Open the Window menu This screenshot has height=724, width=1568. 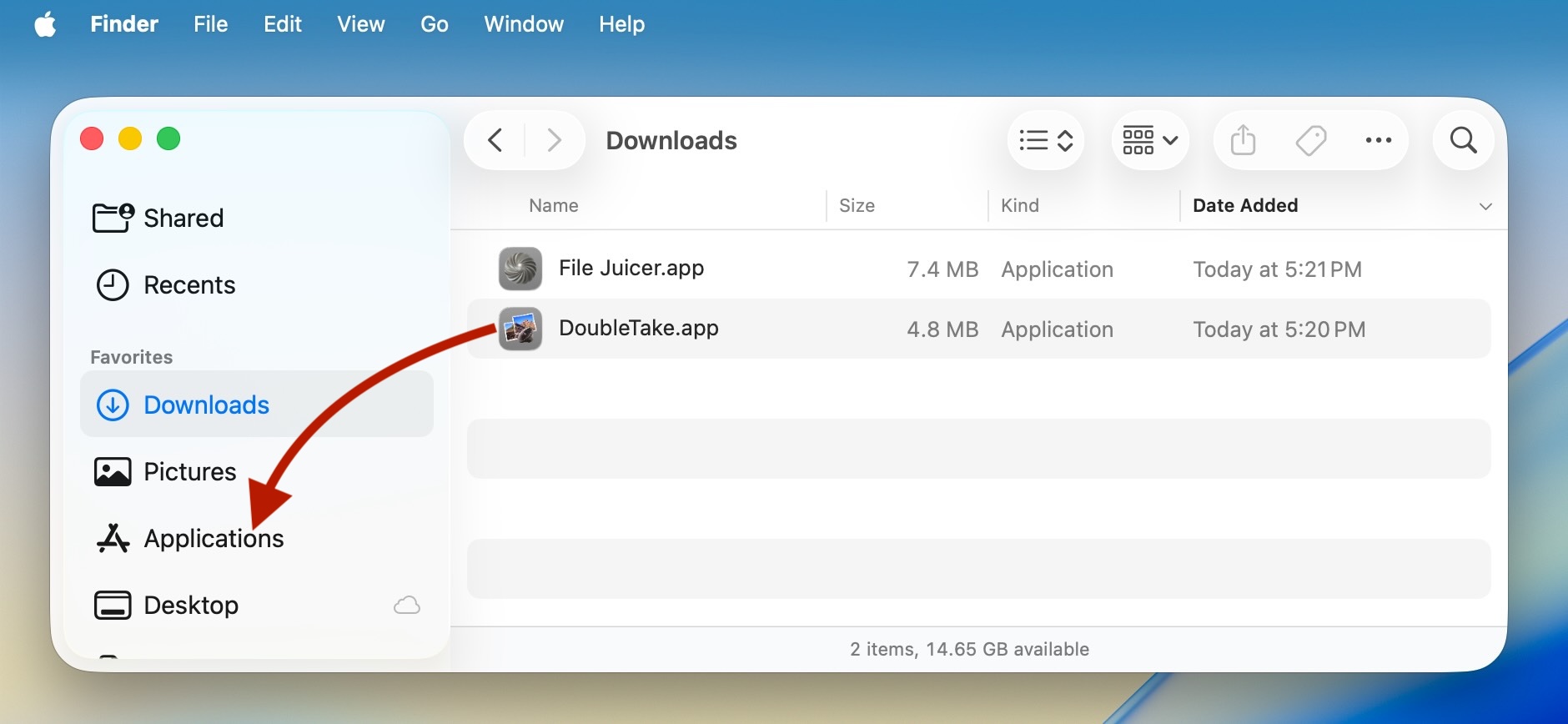pyautogui.click(x=524, y=24)
